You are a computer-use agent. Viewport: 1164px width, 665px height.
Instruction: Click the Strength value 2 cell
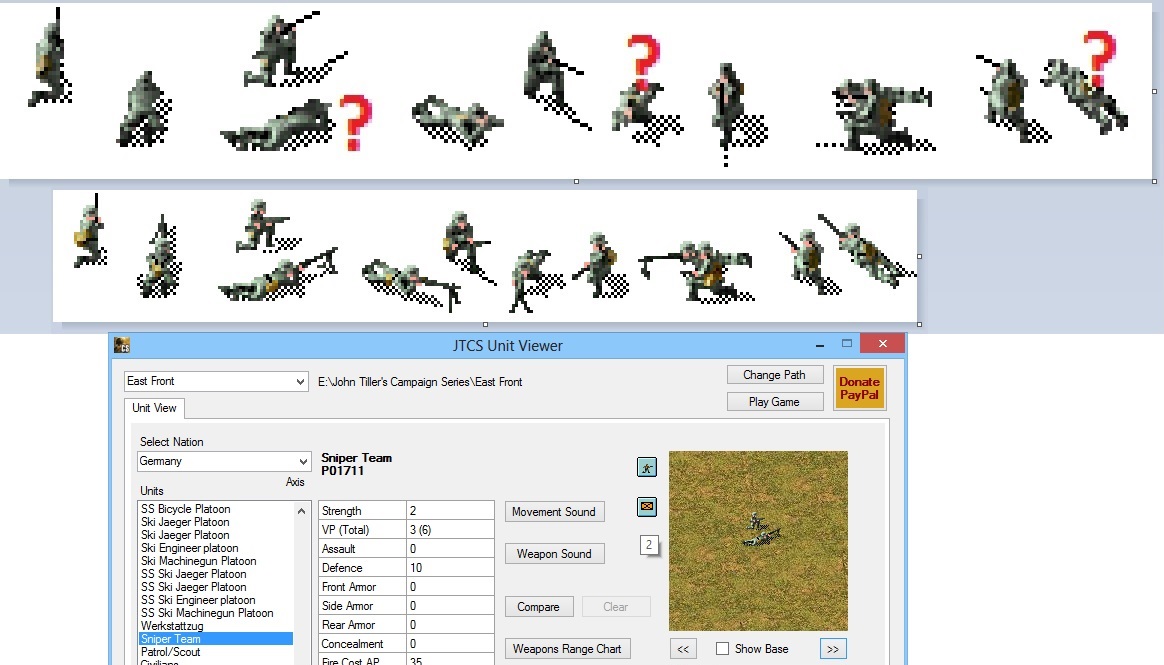[x=450, y=511]
